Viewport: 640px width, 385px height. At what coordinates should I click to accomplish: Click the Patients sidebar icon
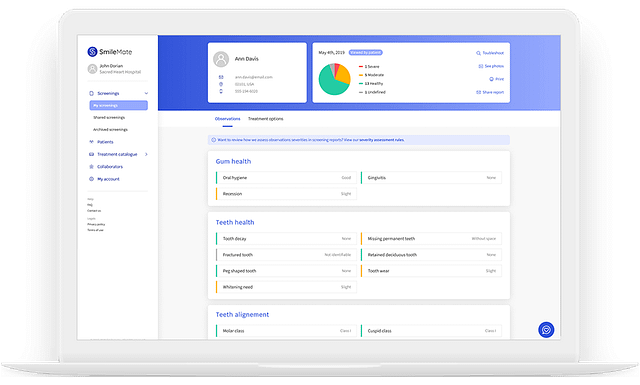(91, 142)
